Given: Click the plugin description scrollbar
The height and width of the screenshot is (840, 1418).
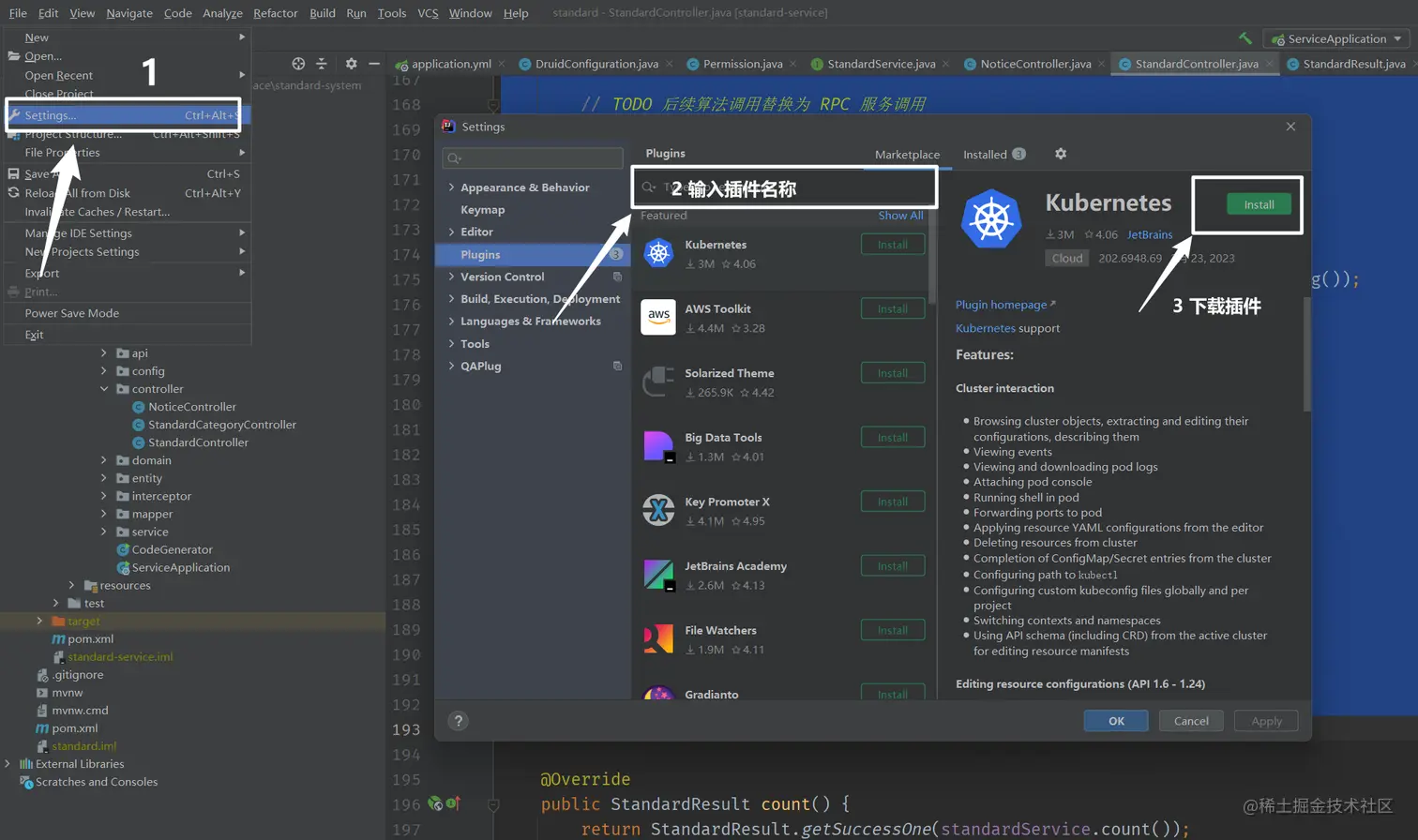Looking at the screenshot, I should point(1306,354).
